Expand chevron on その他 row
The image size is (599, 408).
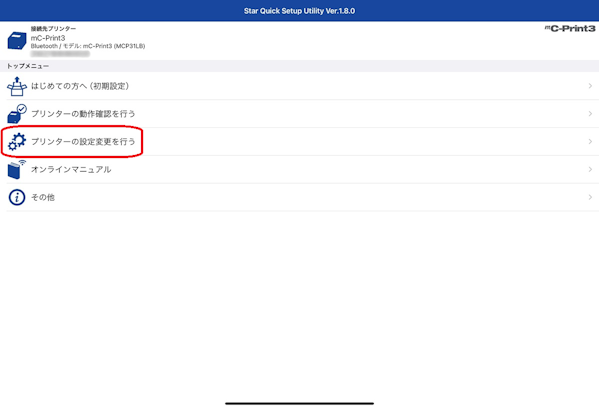pyautogui.click(x=590, y=198)
